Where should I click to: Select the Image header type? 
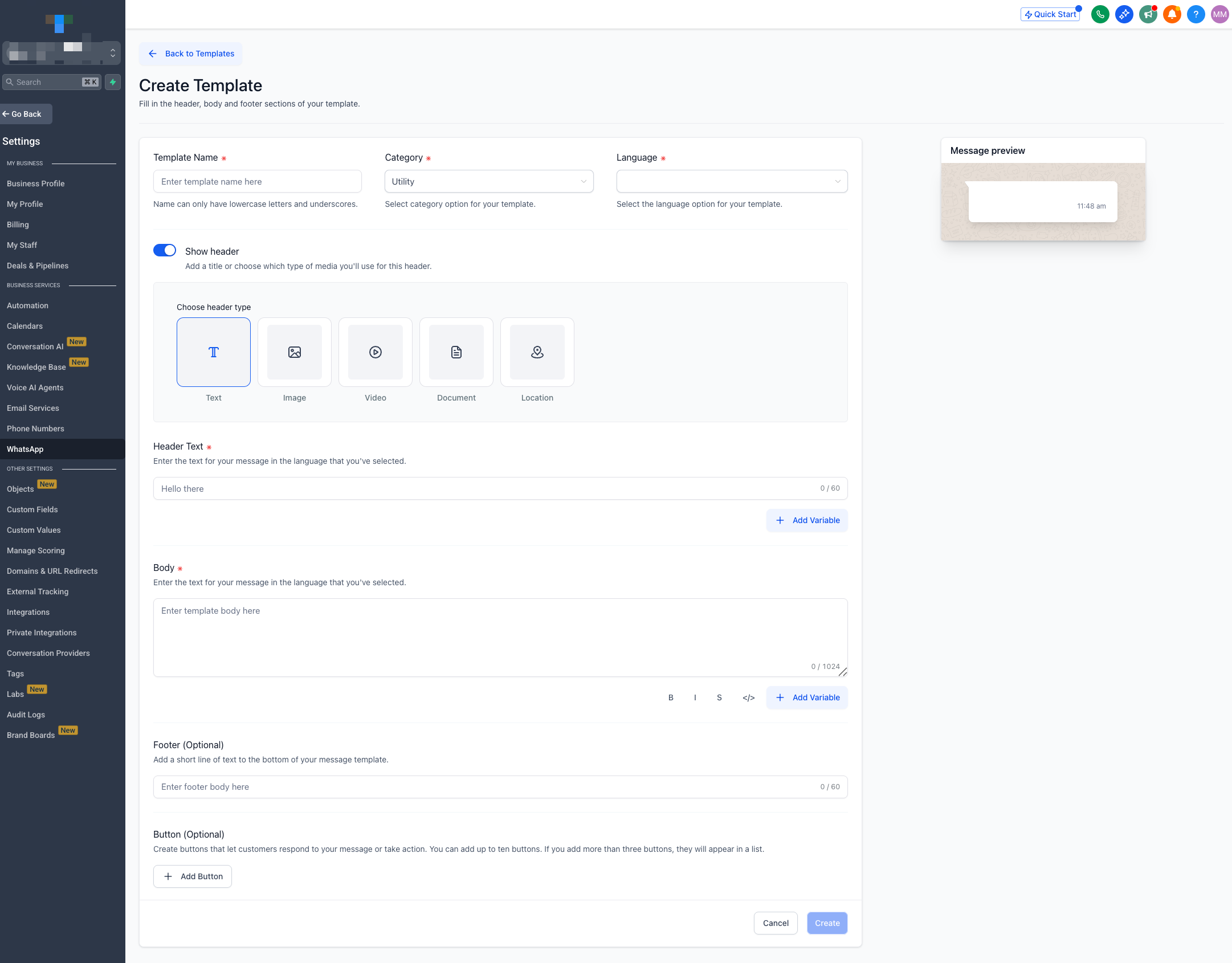point(295,352)
